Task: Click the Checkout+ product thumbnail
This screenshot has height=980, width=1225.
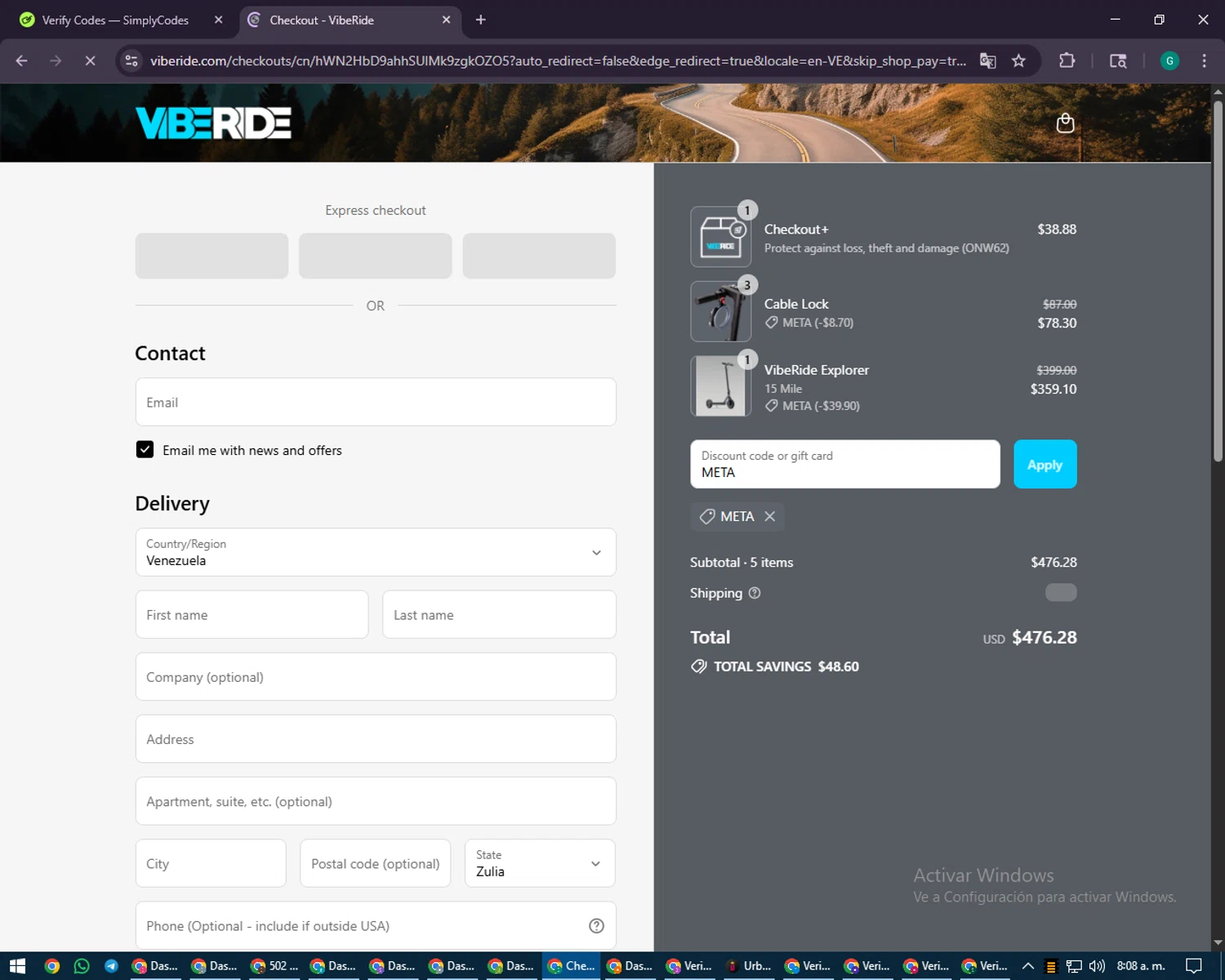Action: (x=720, y=237)
